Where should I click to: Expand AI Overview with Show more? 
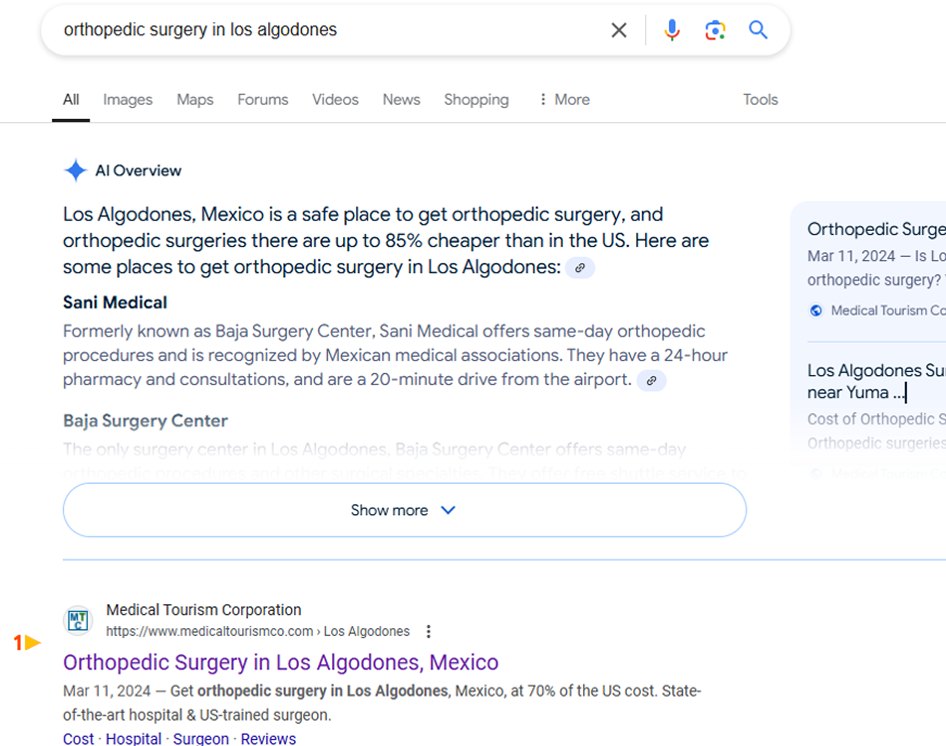(x=404, y=510)
